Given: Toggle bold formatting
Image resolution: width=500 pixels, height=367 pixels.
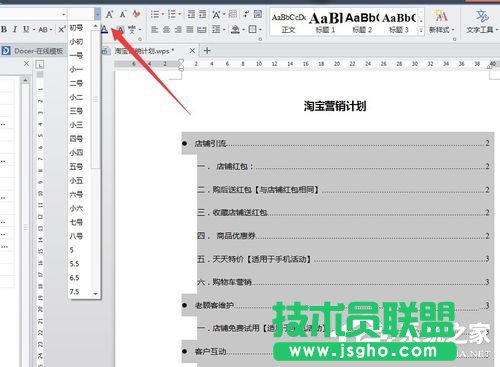Looking at the screenshot, I should [x=4, y=29].
